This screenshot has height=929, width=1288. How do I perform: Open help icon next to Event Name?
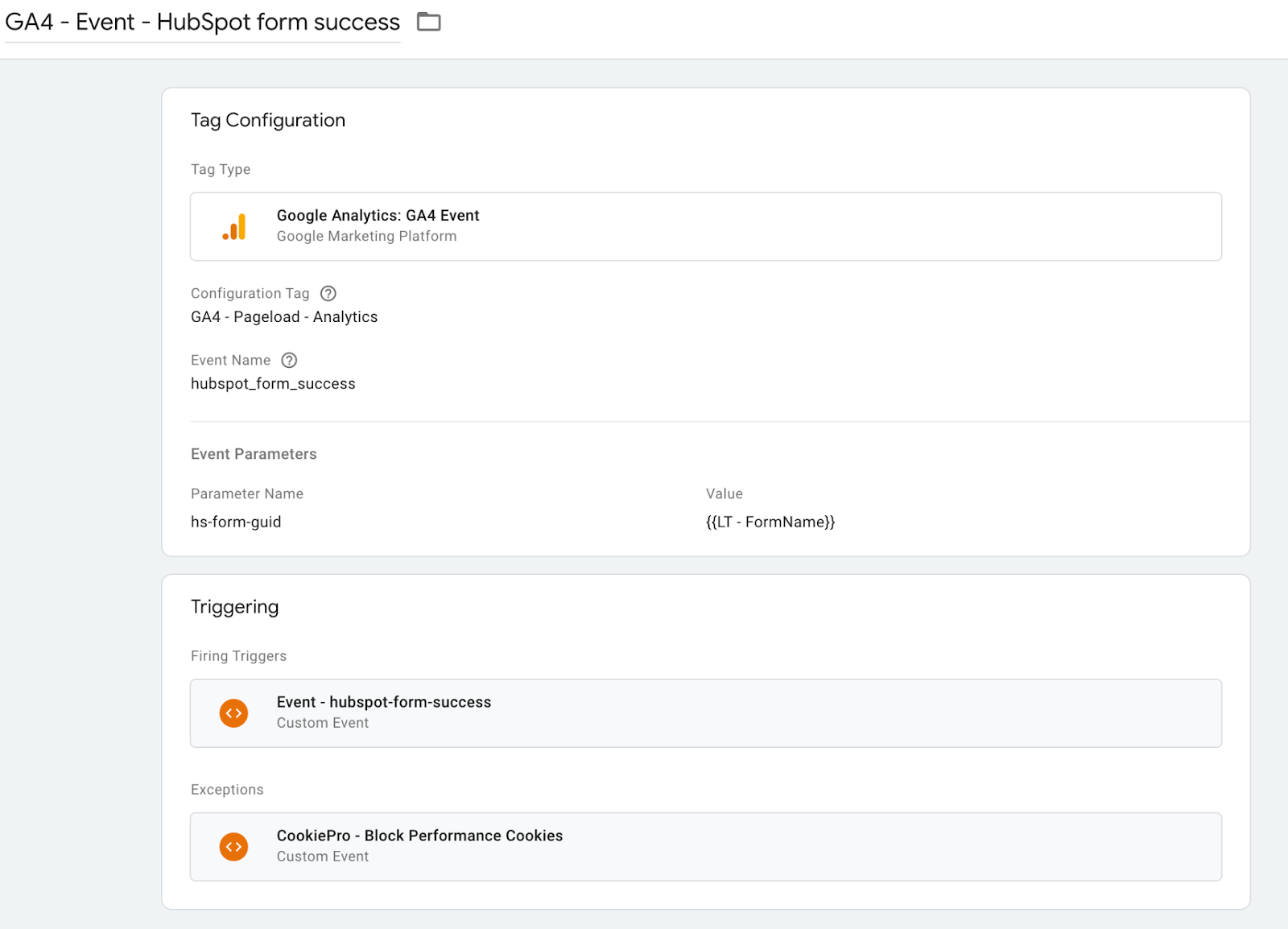point(290,361)
